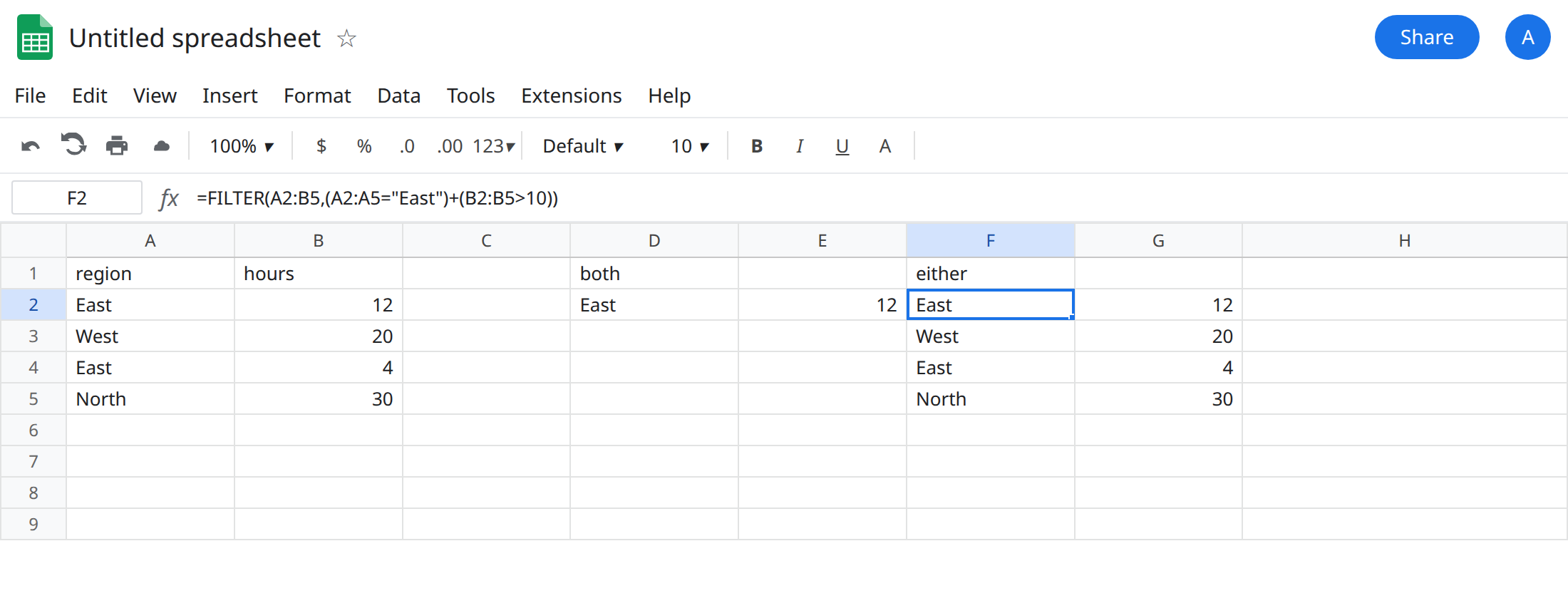Select cell F3 'West'
The image size is (1568, 613).
991,336
